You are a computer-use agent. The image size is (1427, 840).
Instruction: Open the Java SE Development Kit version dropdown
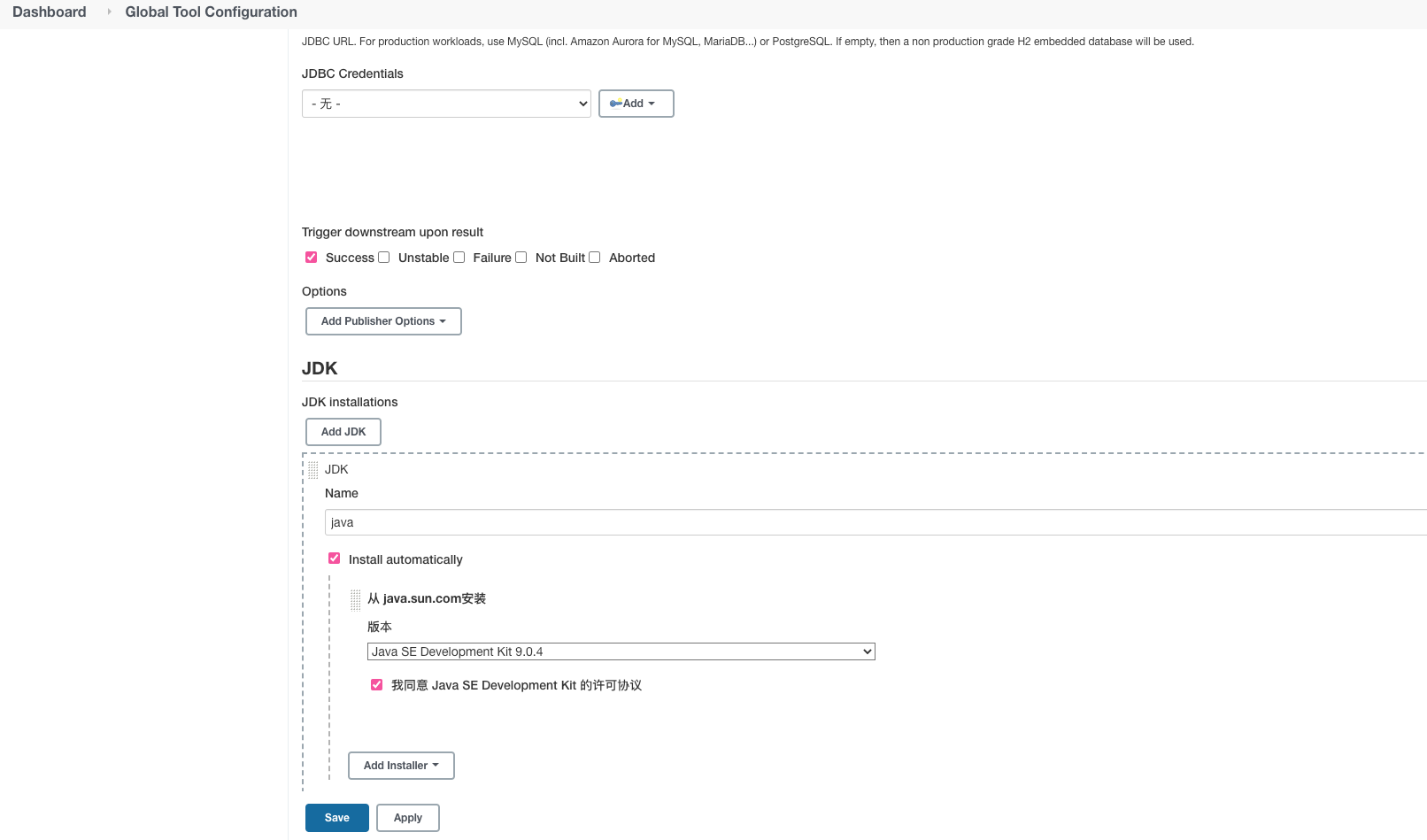(621, 651)
